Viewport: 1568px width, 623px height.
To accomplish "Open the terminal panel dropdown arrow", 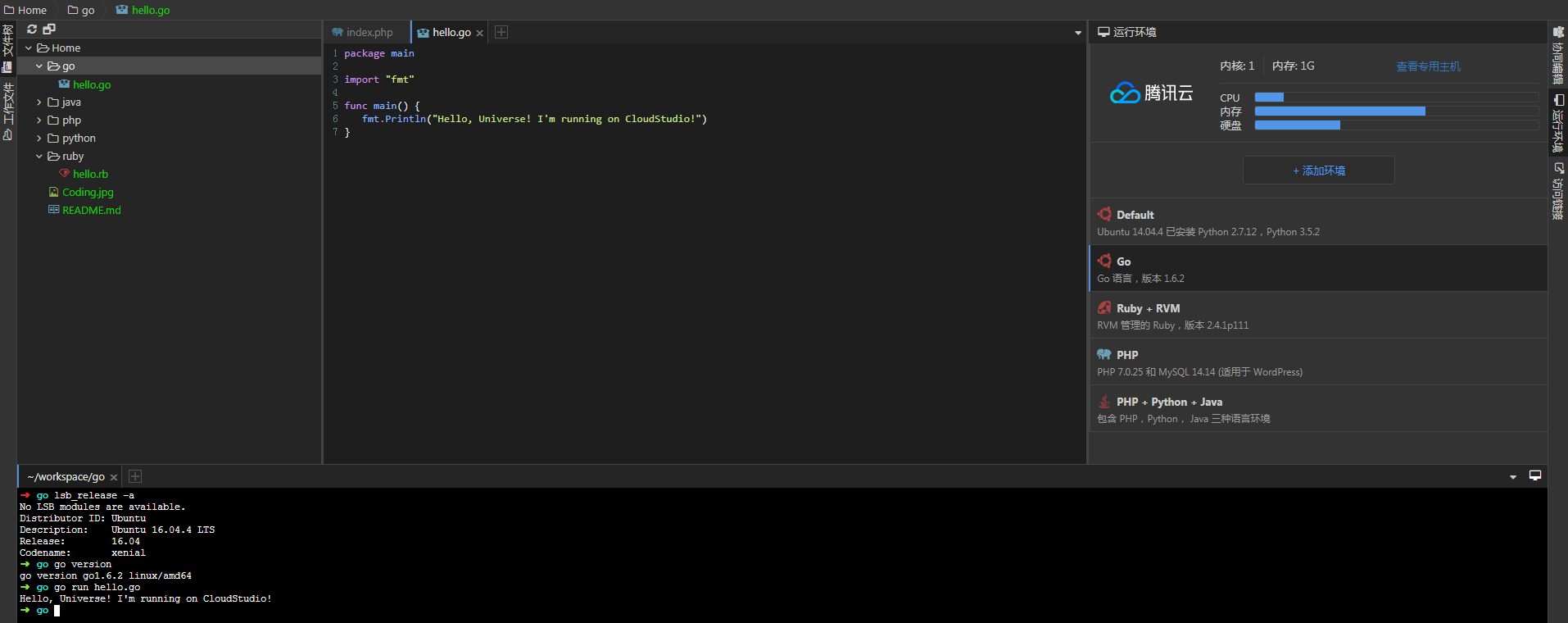I will pos(1512,477).
